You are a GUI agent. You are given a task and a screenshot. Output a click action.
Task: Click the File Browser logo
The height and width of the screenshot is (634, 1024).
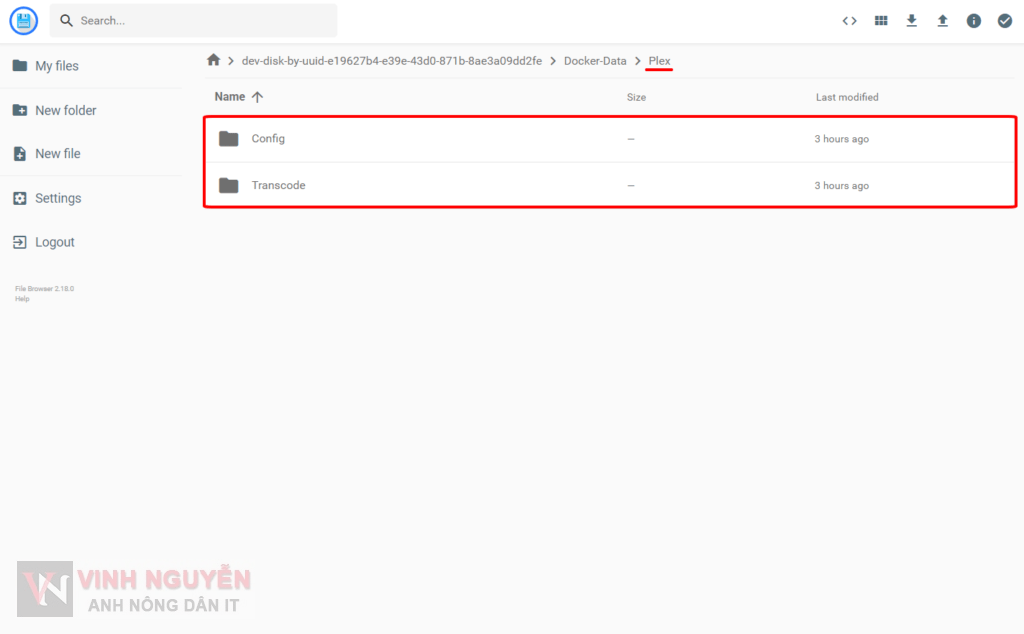[22, 20]
